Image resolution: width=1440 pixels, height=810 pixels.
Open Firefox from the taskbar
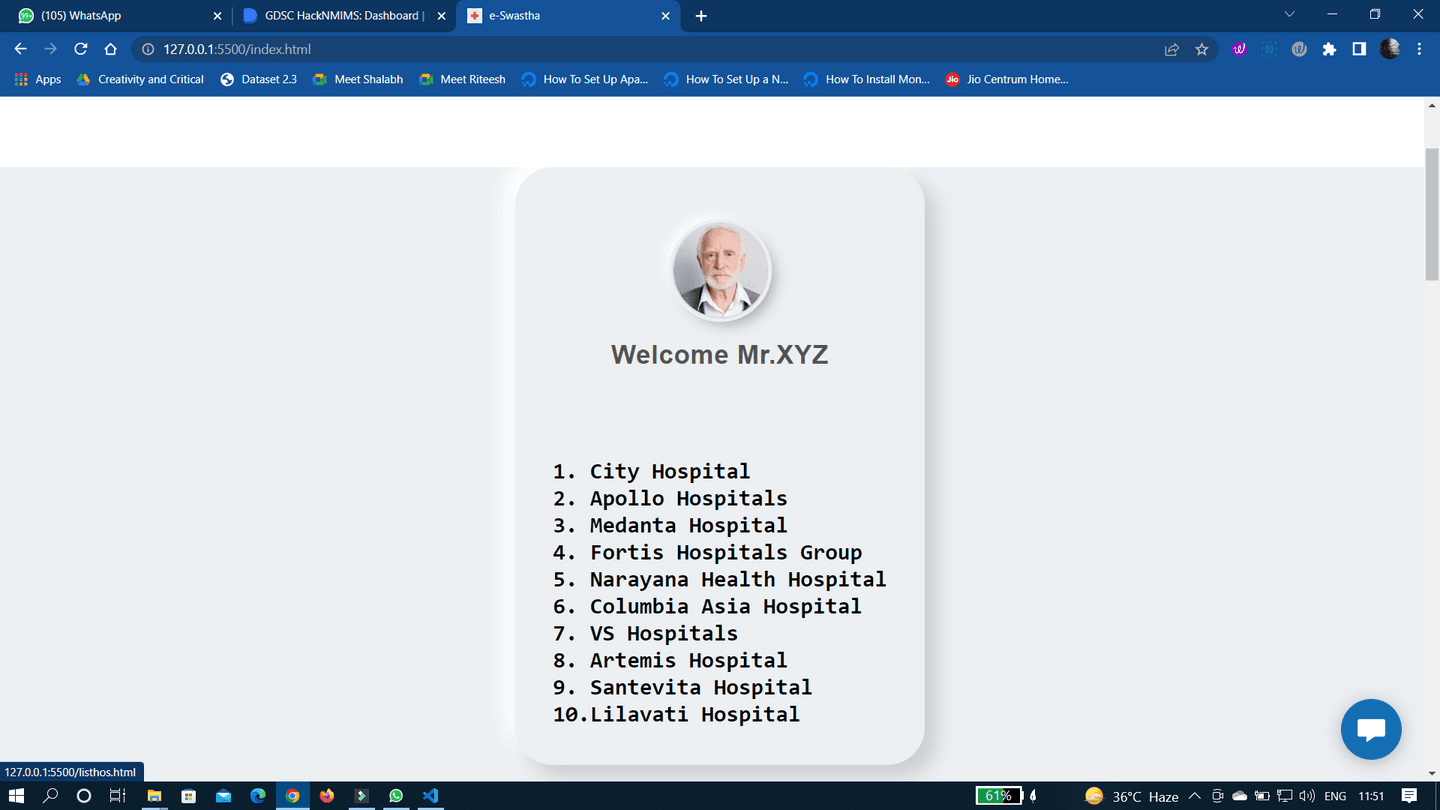click(327, 796)
